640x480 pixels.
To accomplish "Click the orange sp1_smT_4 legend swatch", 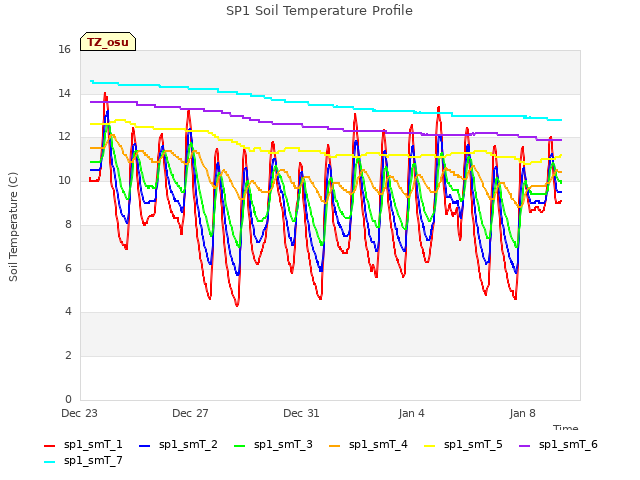I will 334,446.
